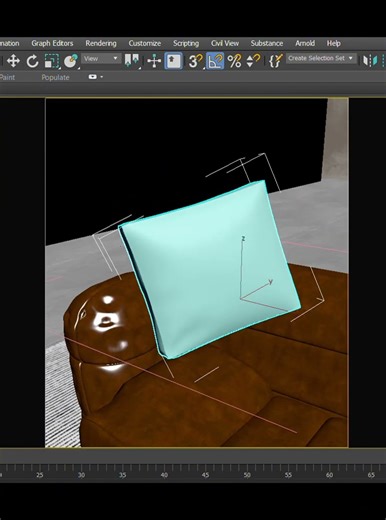Click frame 60 on the timeline
Image resolution: width=386 pixels, height=520 pixels.
(329, 475)
